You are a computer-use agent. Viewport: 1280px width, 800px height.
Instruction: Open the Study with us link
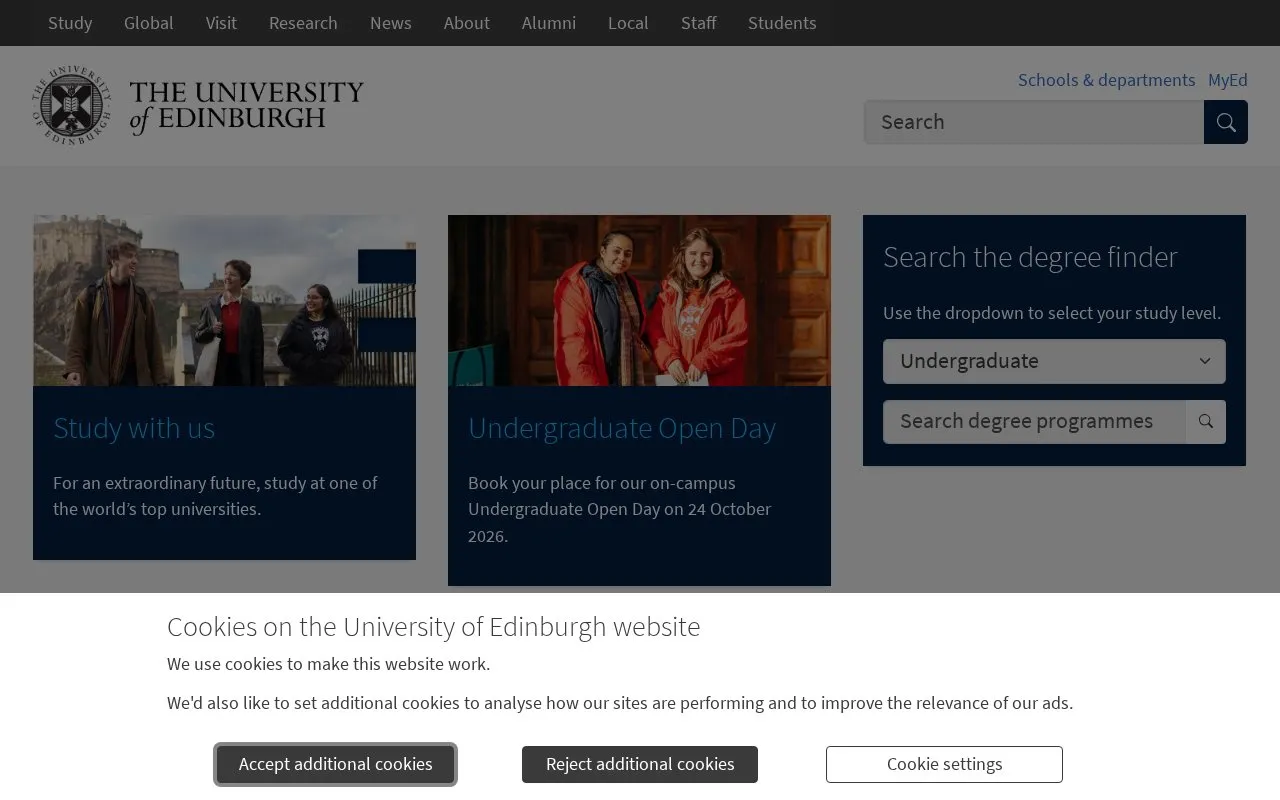click(x=134, y=428)
